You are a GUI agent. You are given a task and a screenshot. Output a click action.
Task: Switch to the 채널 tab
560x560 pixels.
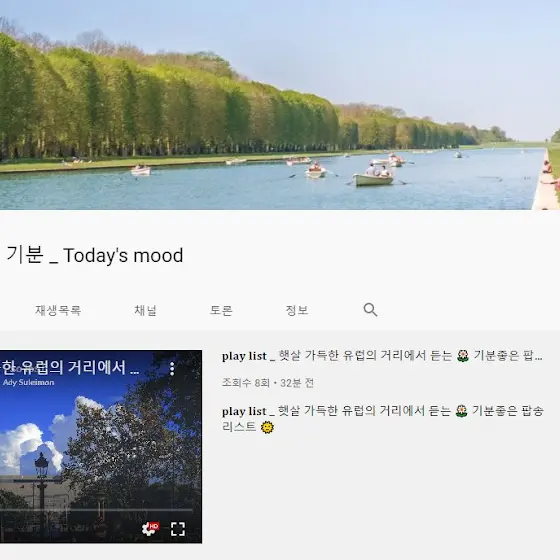pos(145,310)
